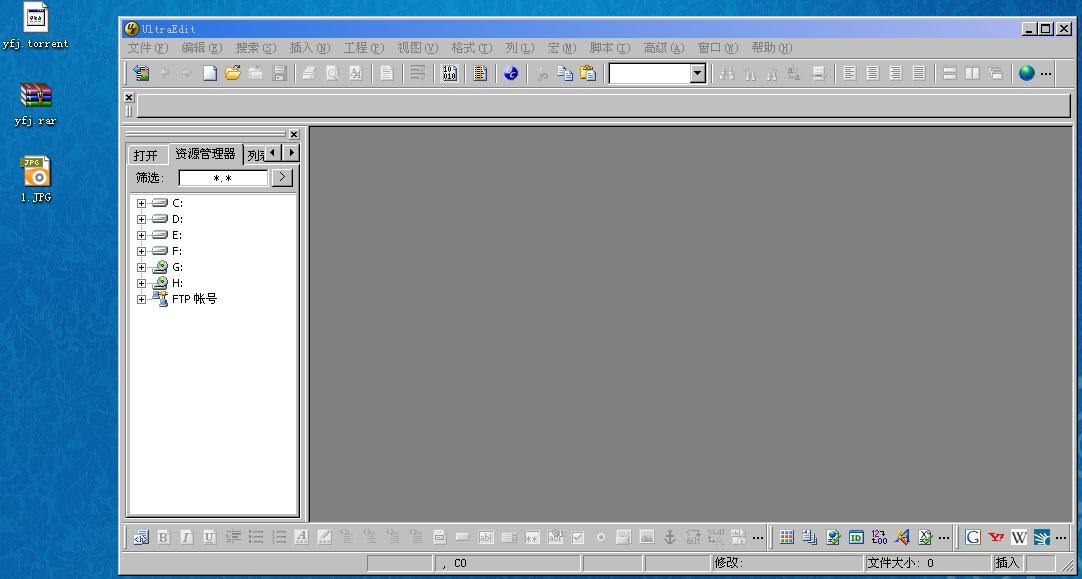Click the center align icon

point(873,72)
